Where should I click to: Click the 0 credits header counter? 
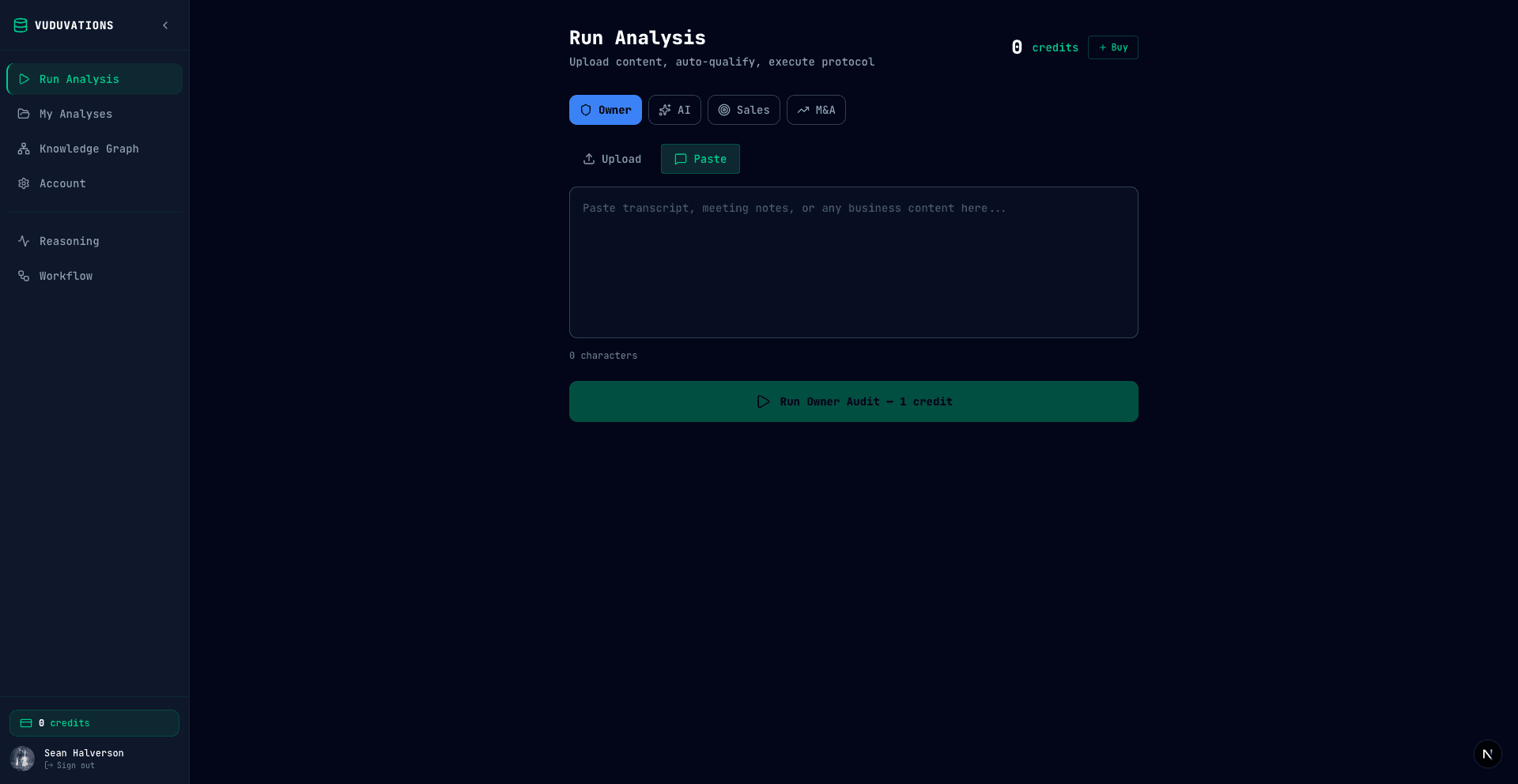click(1044, 47)
